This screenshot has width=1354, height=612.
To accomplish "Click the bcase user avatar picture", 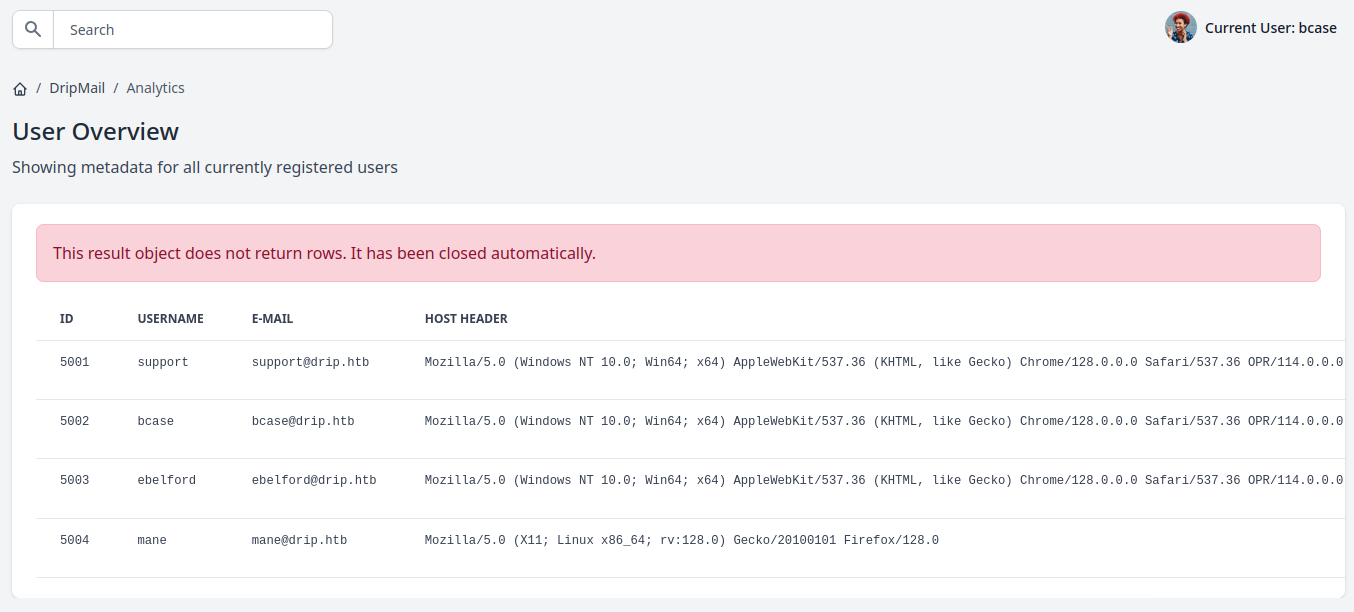I will click(1180, 28).
